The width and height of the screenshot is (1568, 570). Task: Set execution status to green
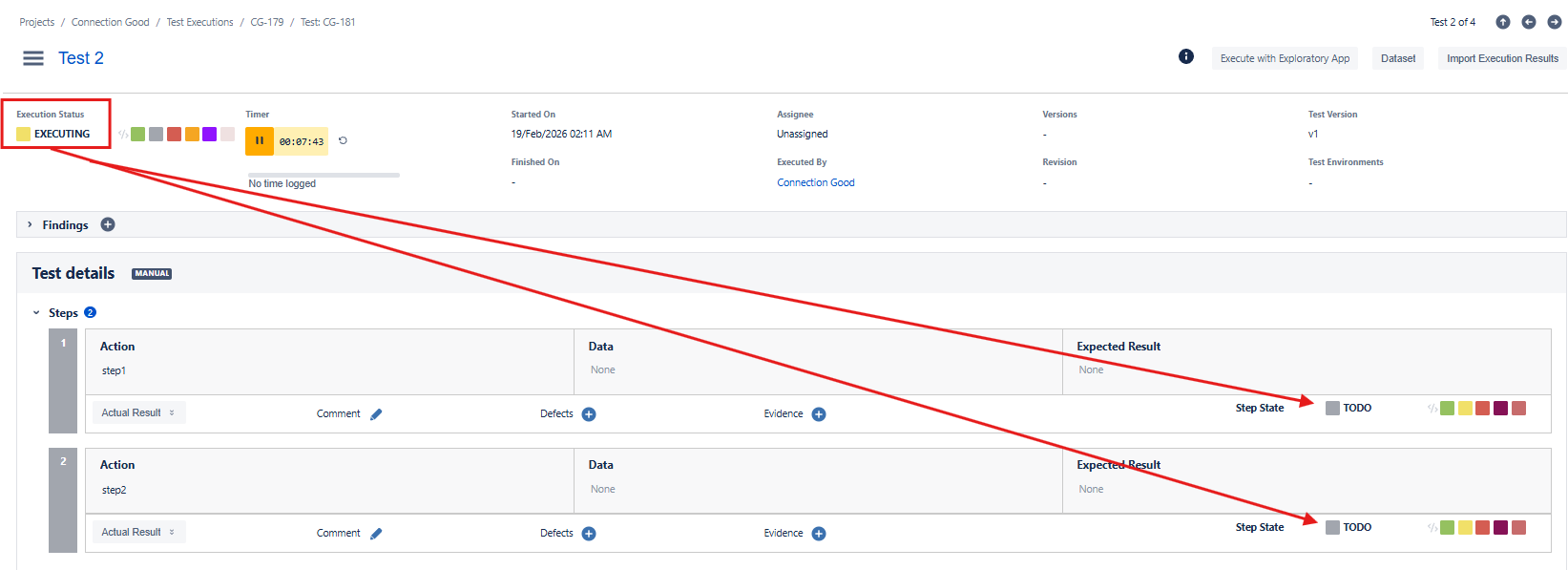[138, 134]
